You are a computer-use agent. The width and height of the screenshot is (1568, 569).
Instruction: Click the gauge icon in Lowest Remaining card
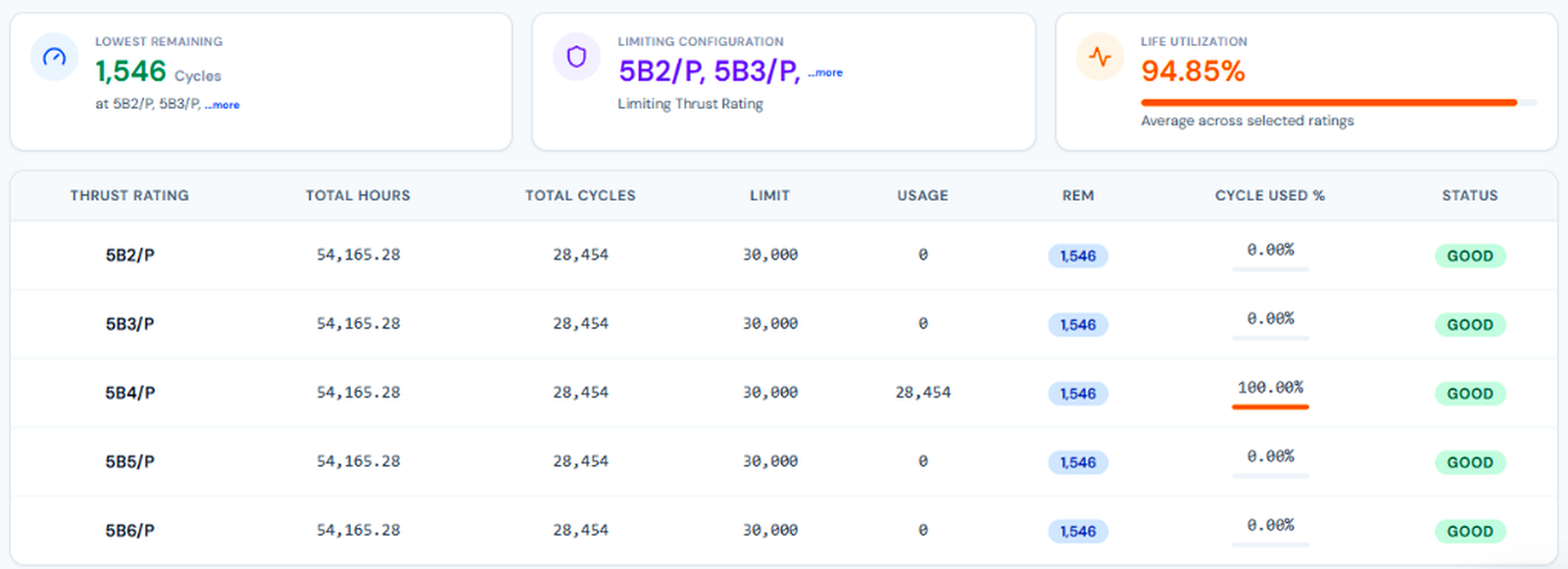[x=55, y=57]
